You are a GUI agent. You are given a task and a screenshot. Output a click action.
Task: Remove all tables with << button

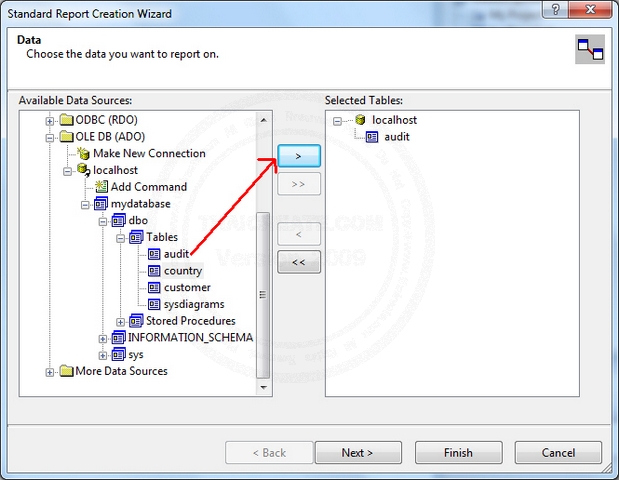299,262
